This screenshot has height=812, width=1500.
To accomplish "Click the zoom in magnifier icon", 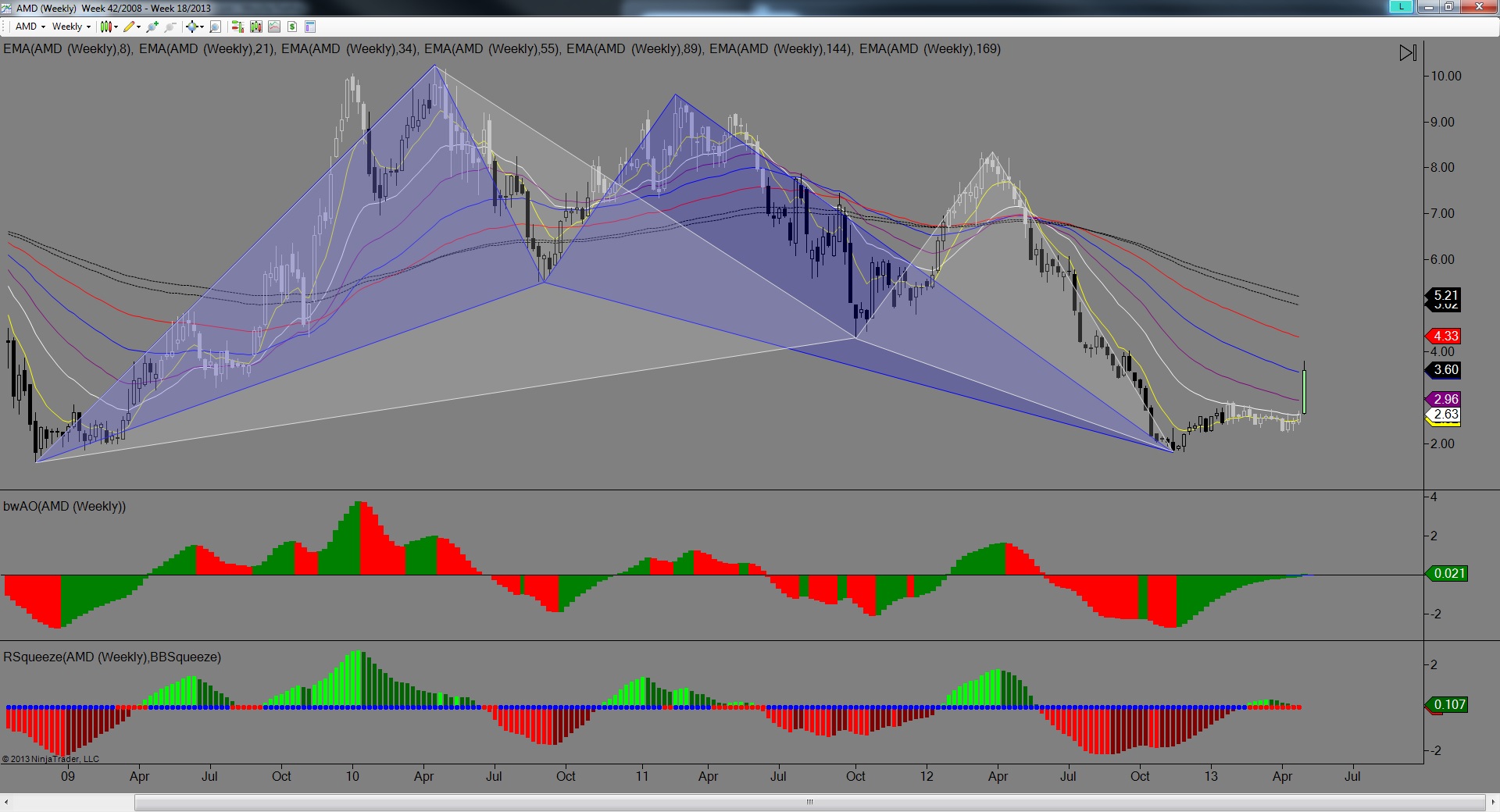I will click(x=152, y=27).
